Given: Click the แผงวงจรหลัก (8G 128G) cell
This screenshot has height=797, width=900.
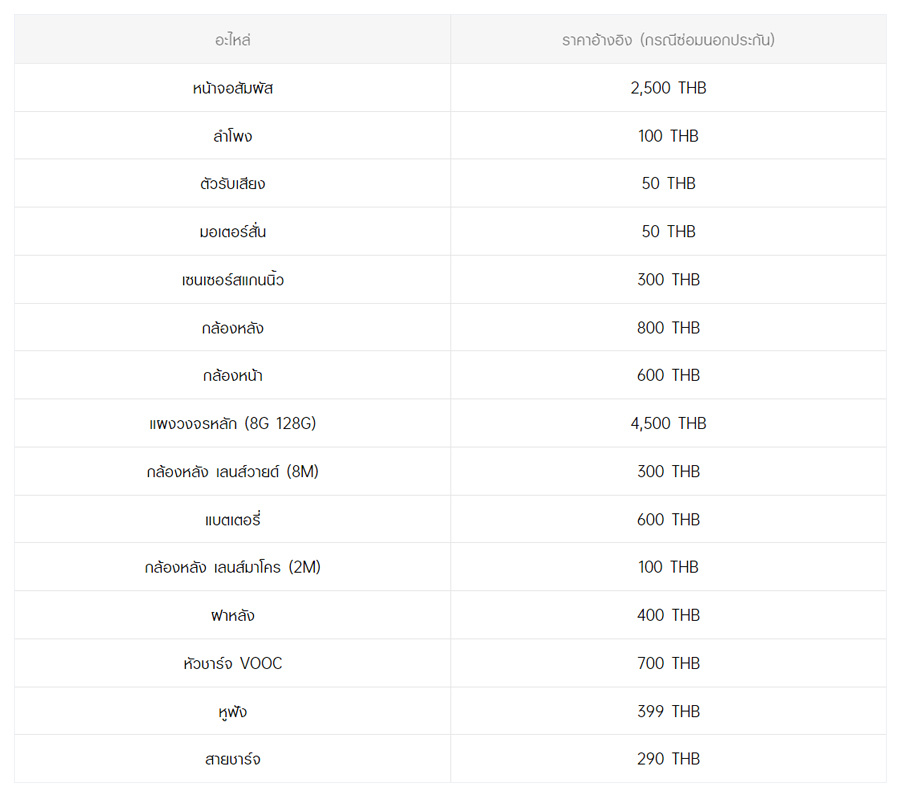Looking at the screenshot, I should pyautogui.click(x=232, y=424).
